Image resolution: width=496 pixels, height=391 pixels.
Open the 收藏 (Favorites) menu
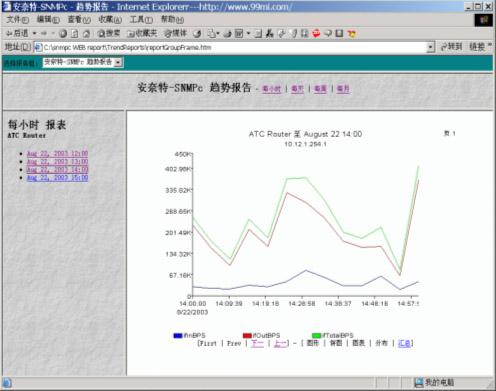[x=110, y=20]
